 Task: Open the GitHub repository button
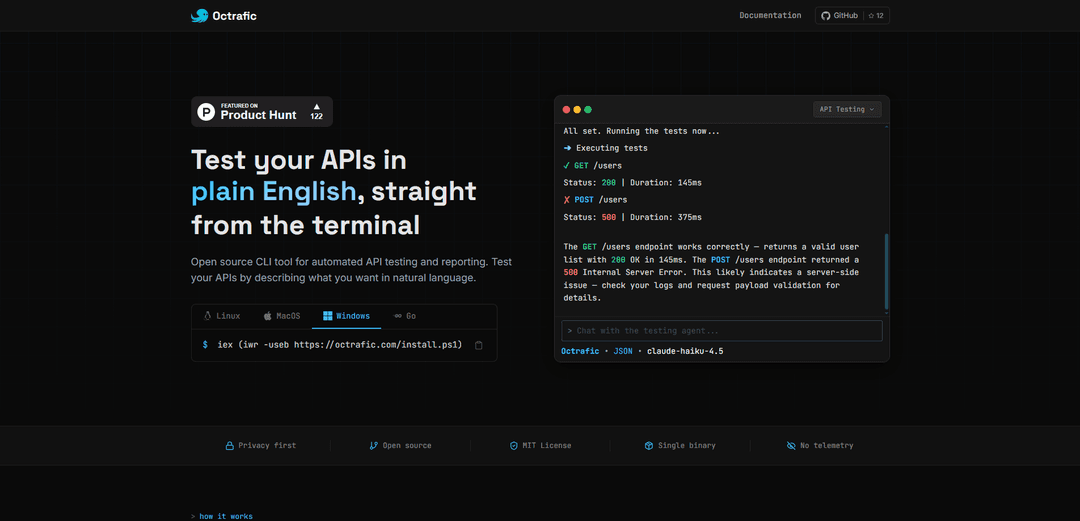pos(838,16)
